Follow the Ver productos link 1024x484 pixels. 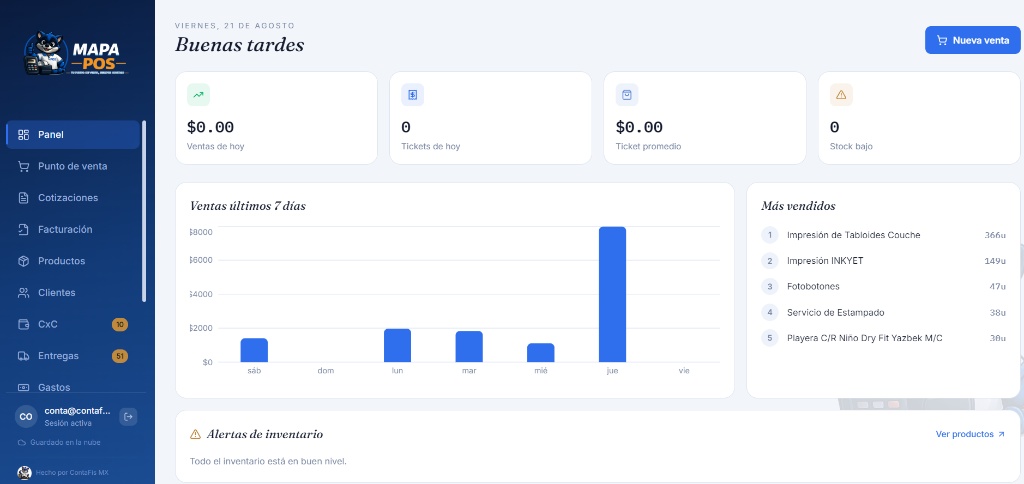pyautogui.click(x=970, y=434)
